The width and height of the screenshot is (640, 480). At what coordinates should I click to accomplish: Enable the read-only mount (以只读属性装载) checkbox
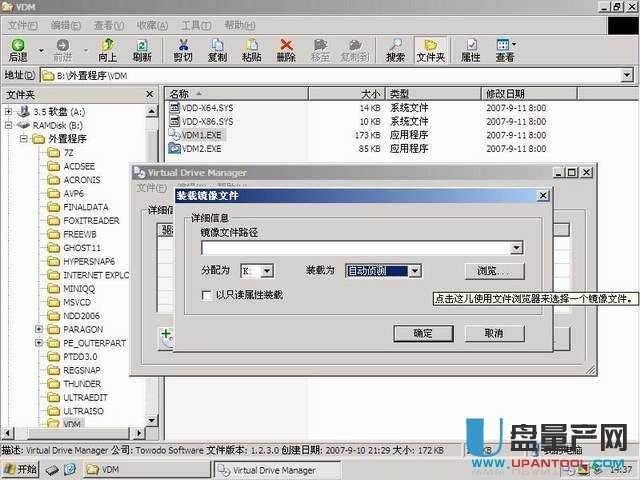[207, 295]
